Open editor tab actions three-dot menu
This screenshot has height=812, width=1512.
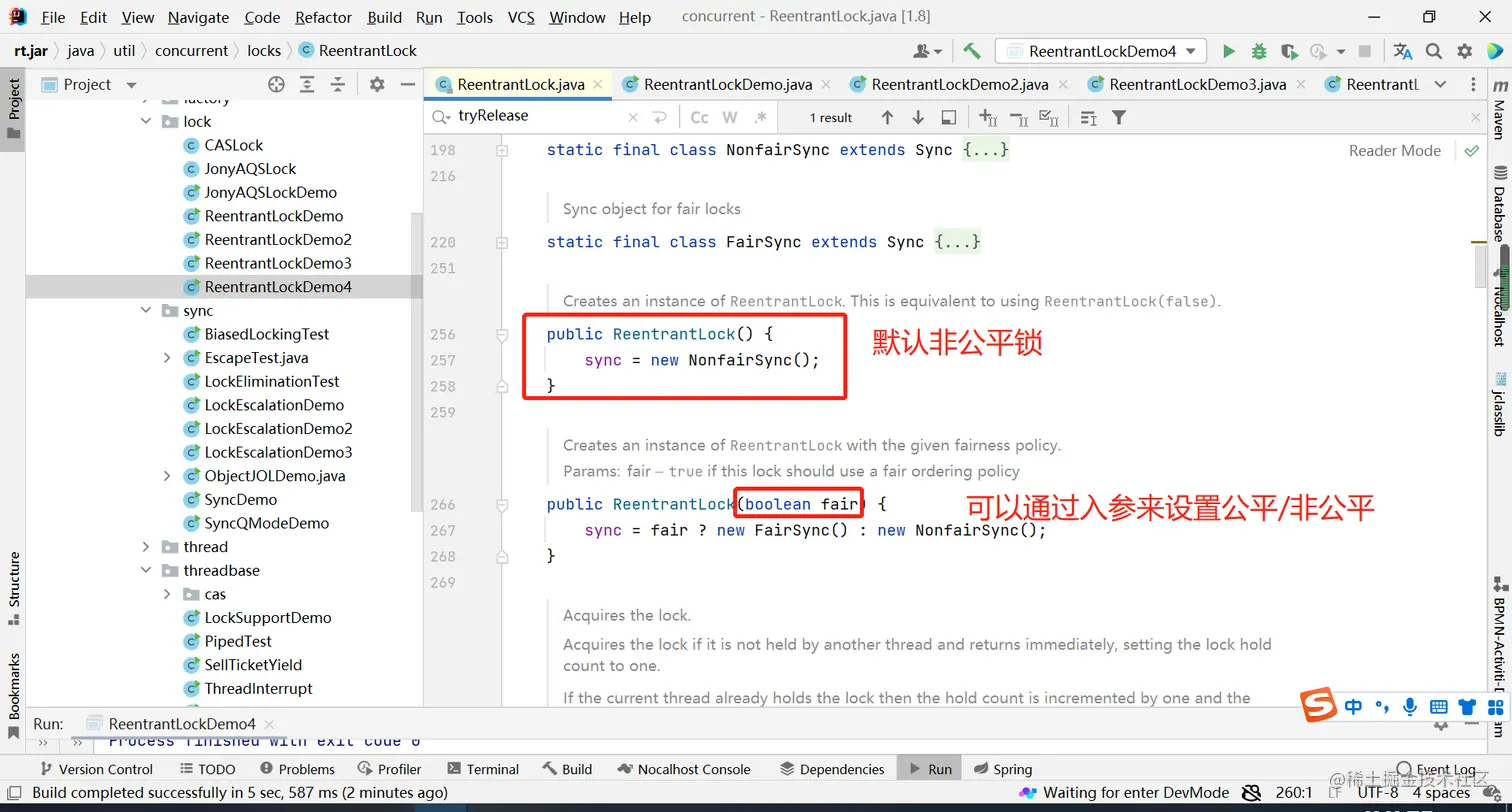click(x=1473, y=85)
